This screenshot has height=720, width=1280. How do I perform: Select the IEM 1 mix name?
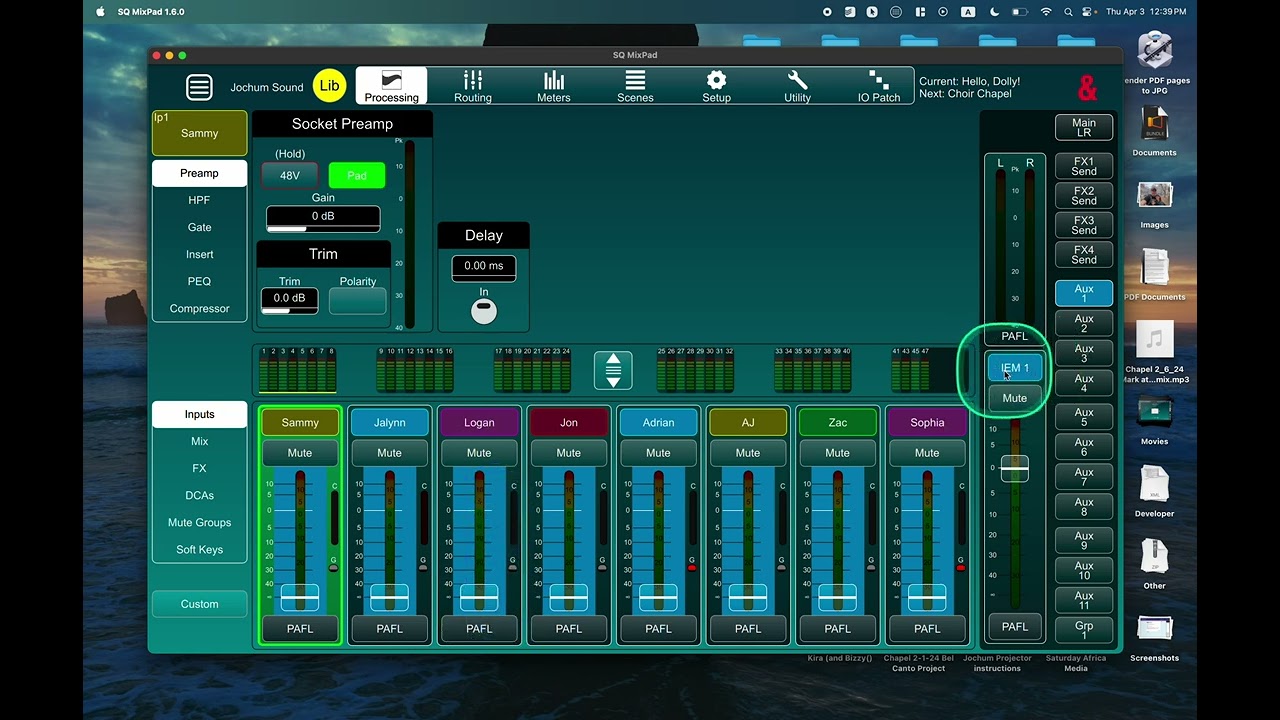1015,368
